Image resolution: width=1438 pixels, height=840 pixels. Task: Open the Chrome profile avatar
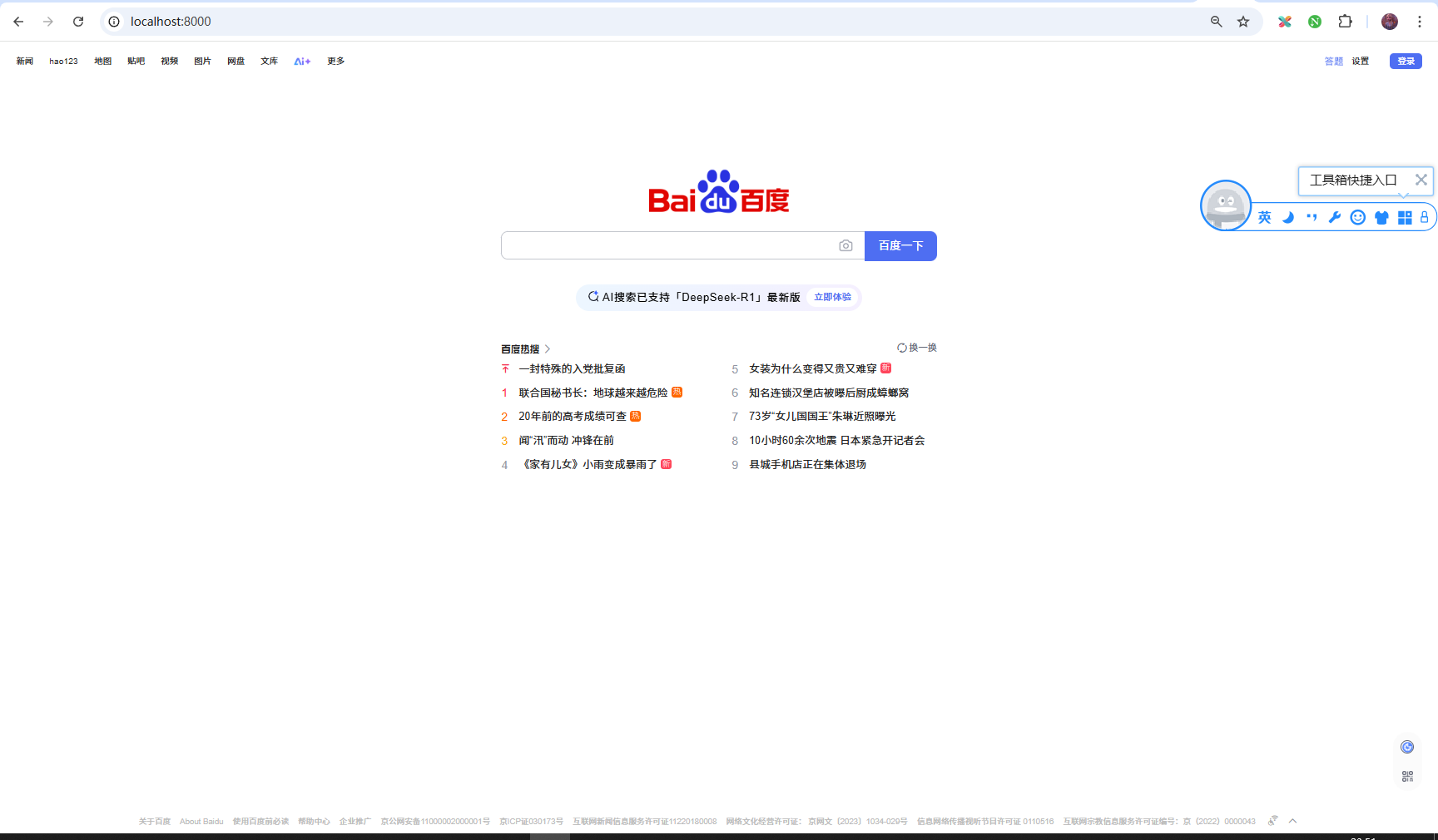point(1390,22)
